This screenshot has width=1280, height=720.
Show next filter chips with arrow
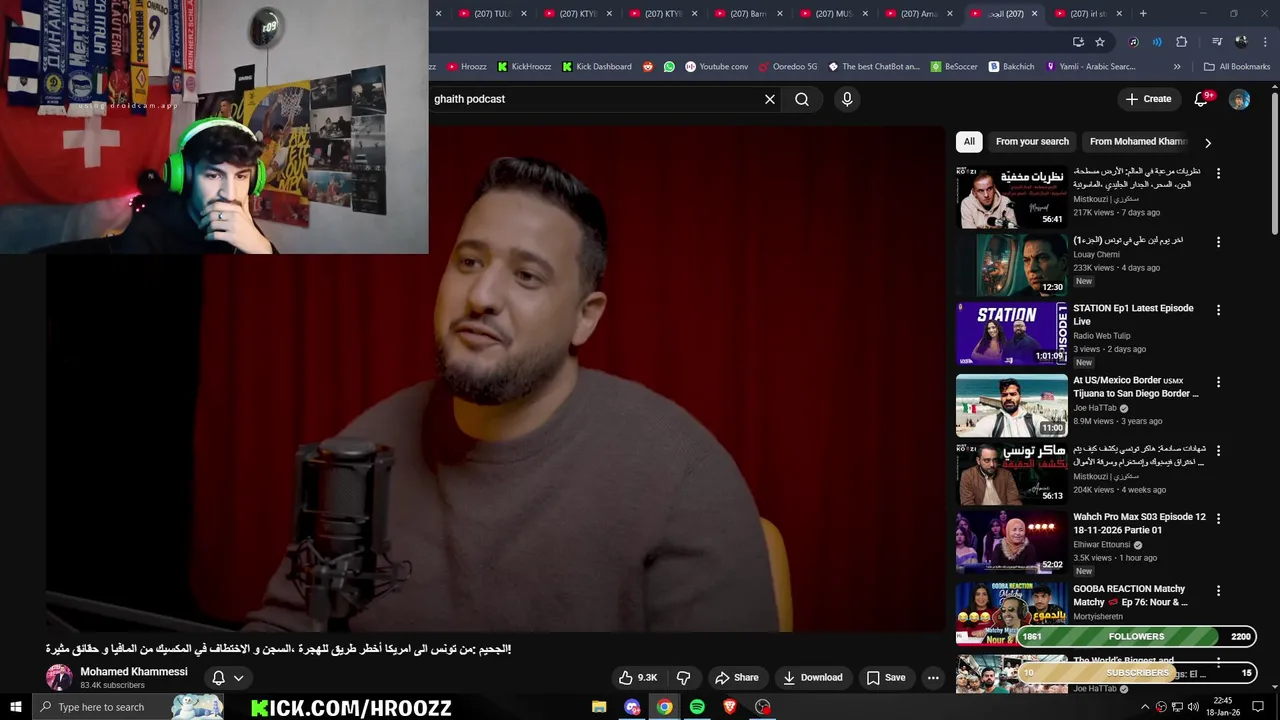coord(1208,142)
